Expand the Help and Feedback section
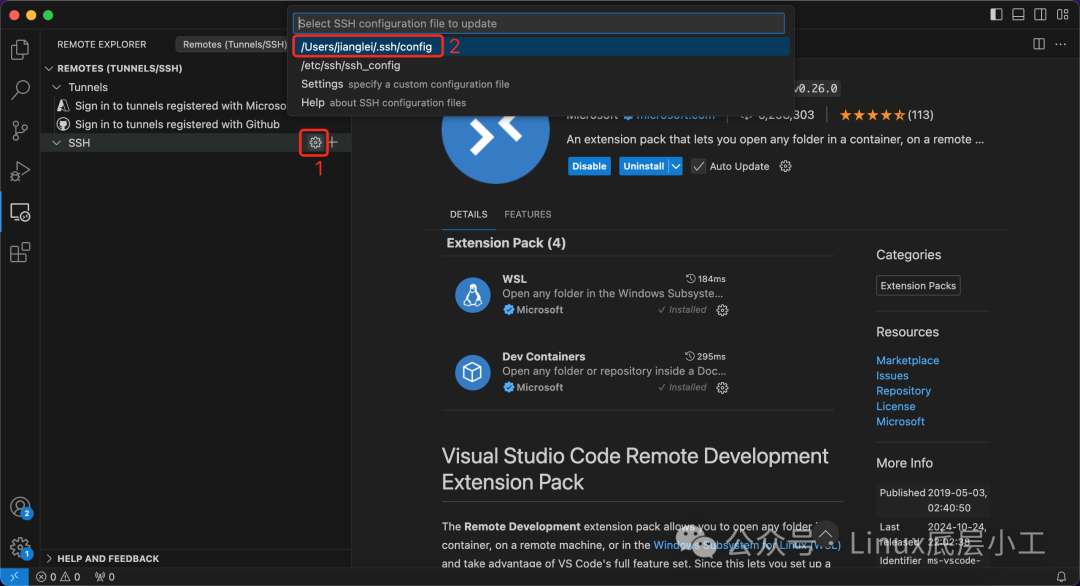Screen dimensions: 1080x586 [x=49, y=558]
